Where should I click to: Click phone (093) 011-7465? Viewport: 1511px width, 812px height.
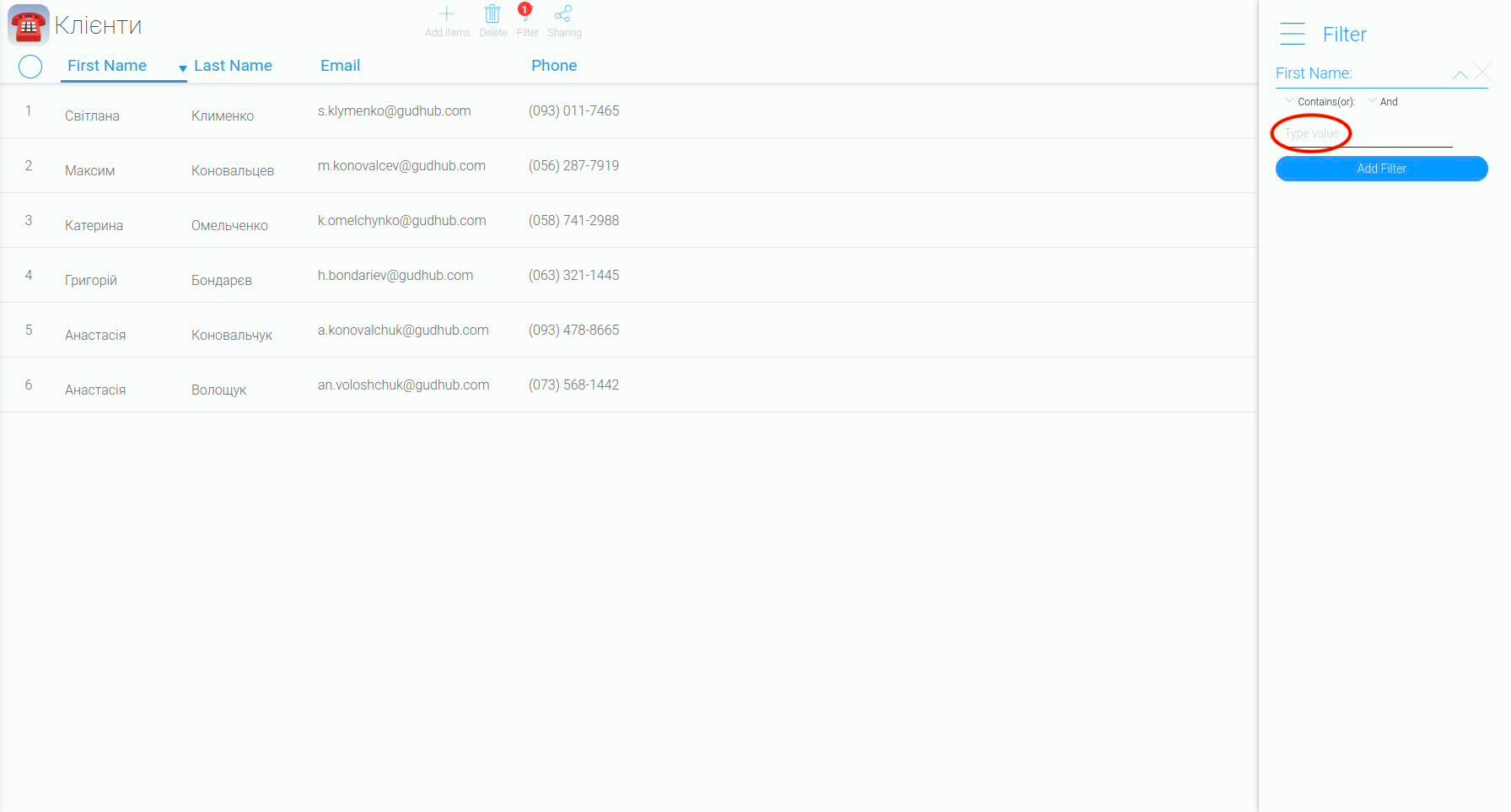click(573, 110)
